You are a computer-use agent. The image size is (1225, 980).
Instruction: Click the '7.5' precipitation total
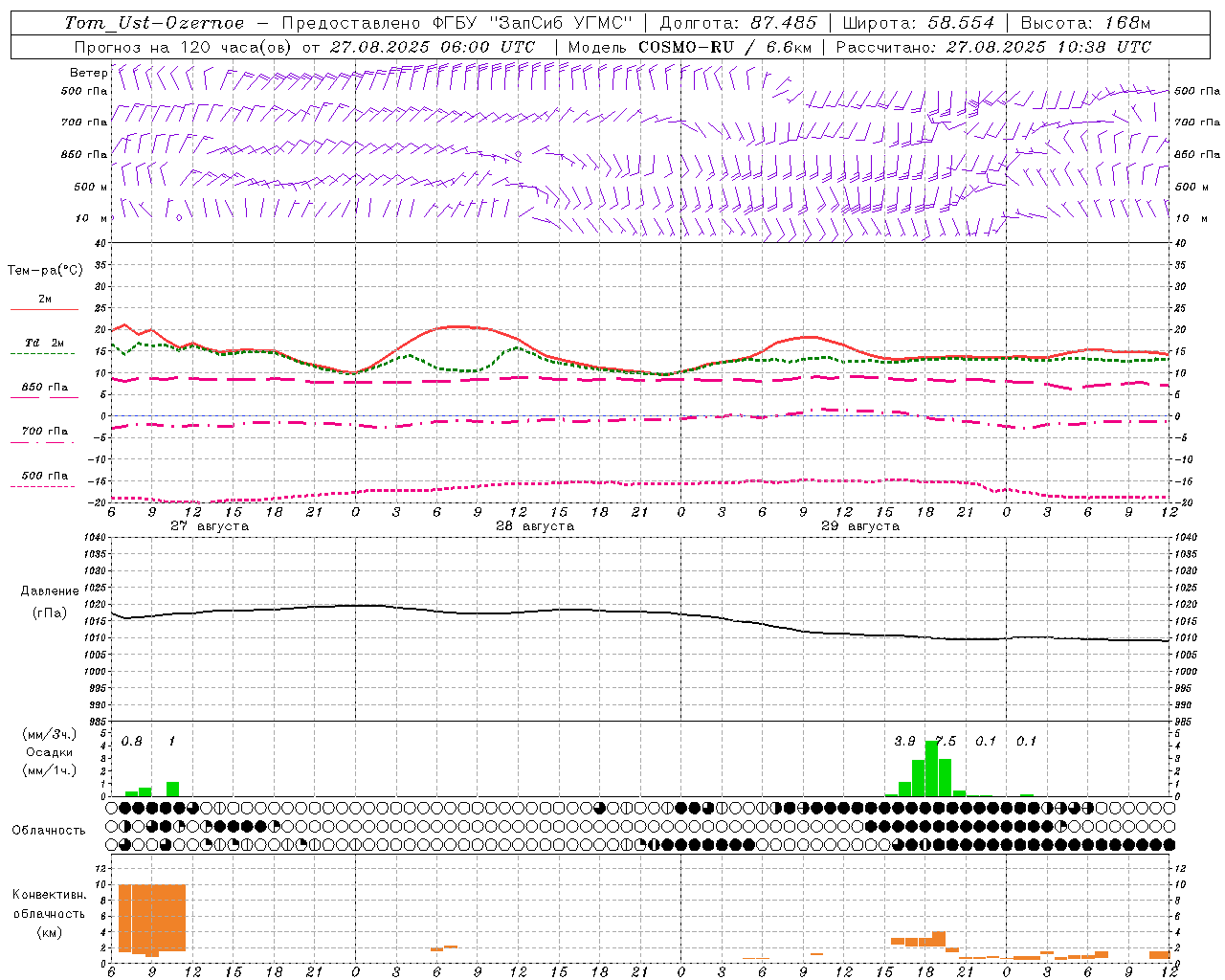coord(946,742)
